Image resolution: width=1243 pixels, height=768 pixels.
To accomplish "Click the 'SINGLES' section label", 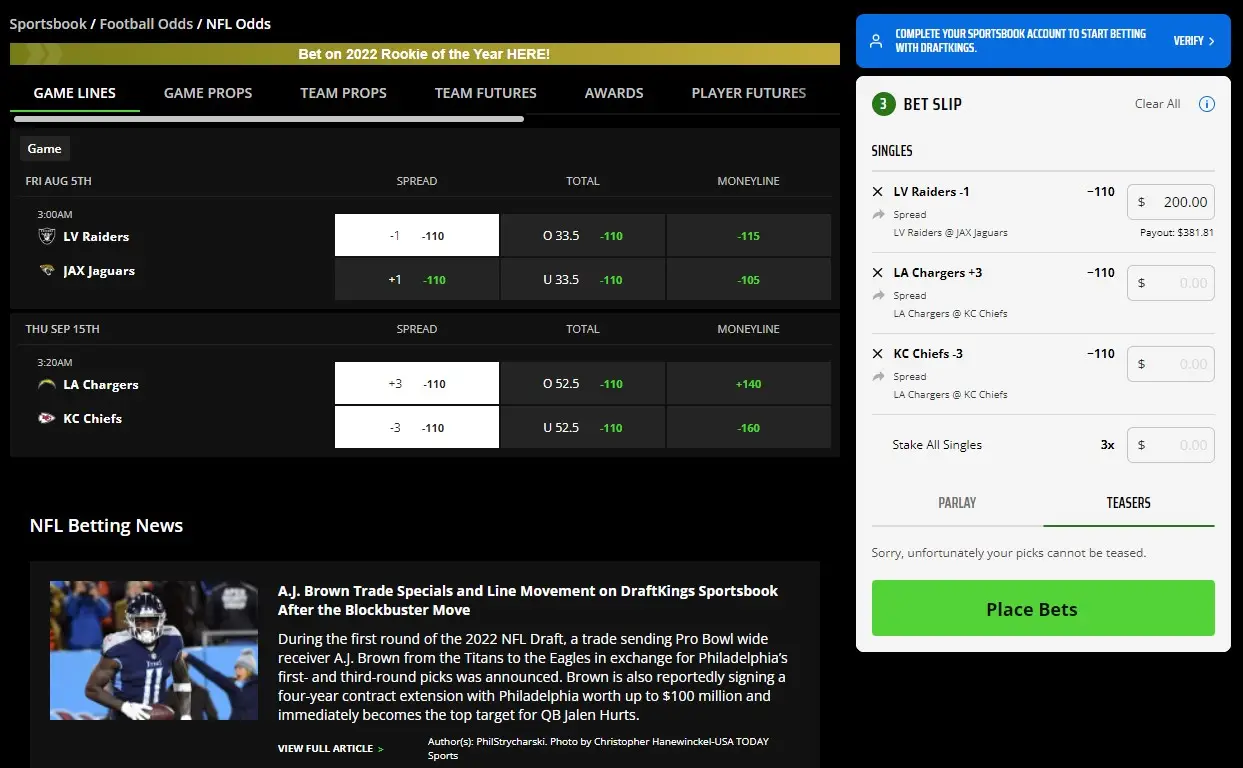I will pyautogui.click(x=892, y=151).
